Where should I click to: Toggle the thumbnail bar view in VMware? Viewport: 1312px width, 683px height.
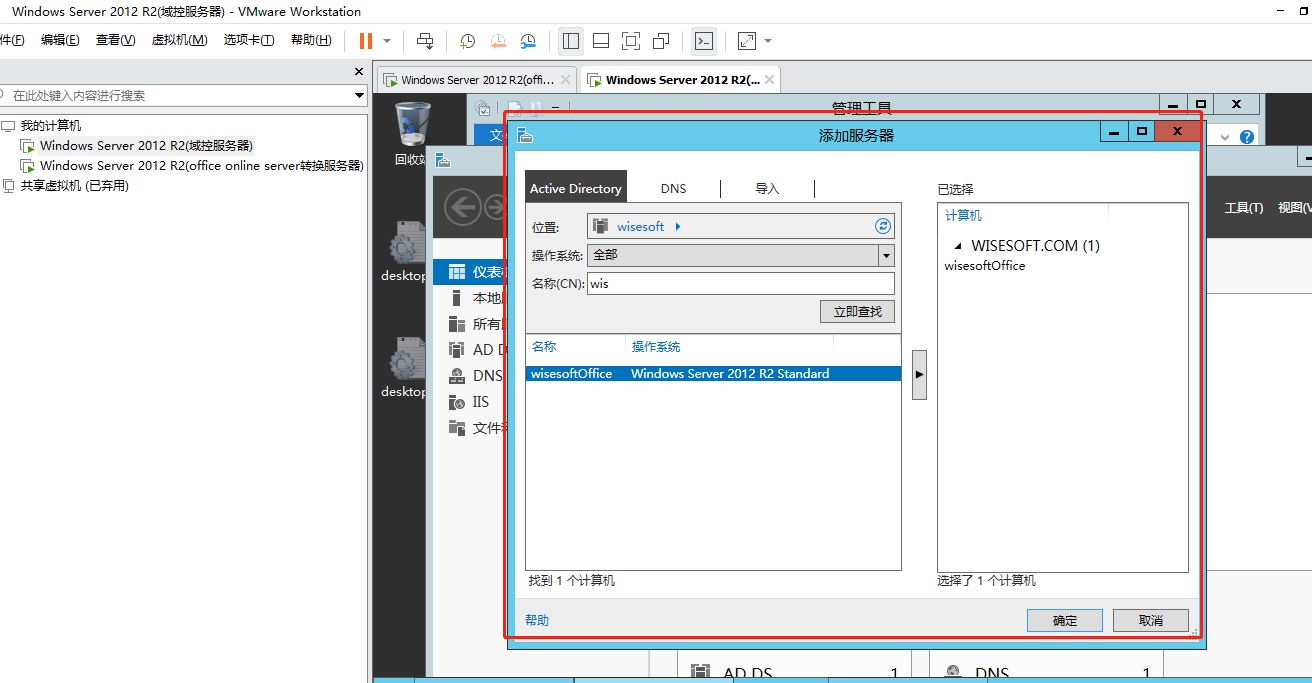pos(601,41)
